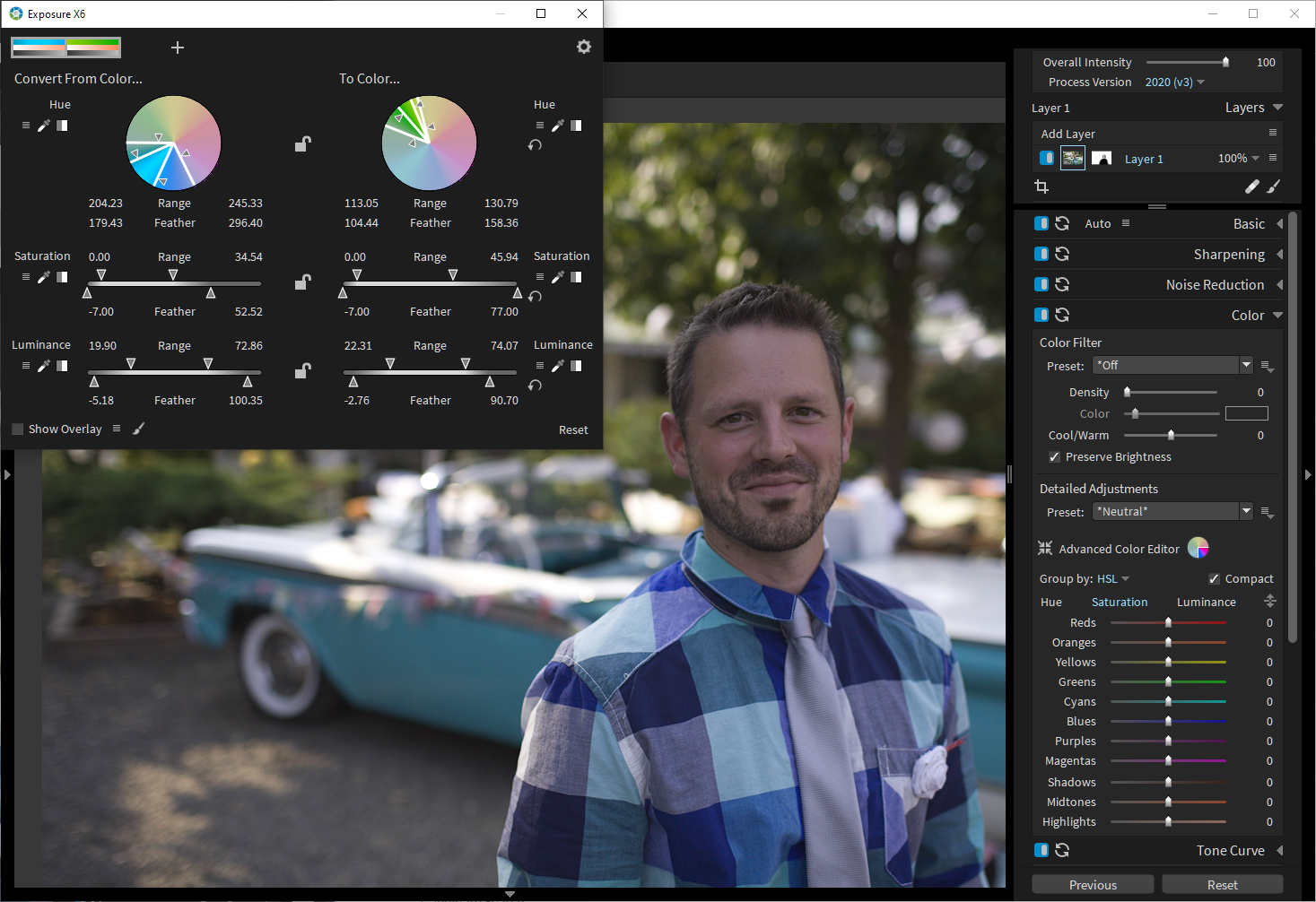Click the Sharpening panel reset icon

pyautogui.click(x=1062, y=255)
